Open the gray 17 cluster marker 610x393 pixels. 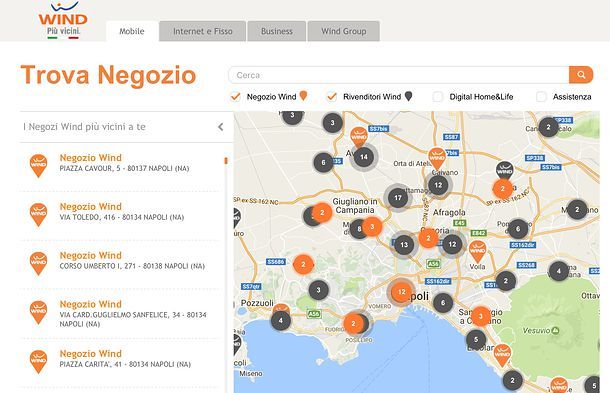(398, 198)
